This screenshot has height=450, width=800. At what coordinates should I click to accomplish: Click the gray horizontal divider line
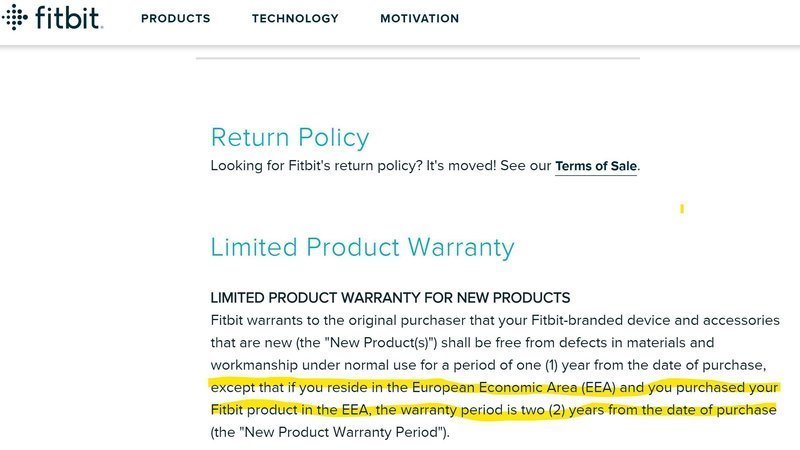coord(417,59)
